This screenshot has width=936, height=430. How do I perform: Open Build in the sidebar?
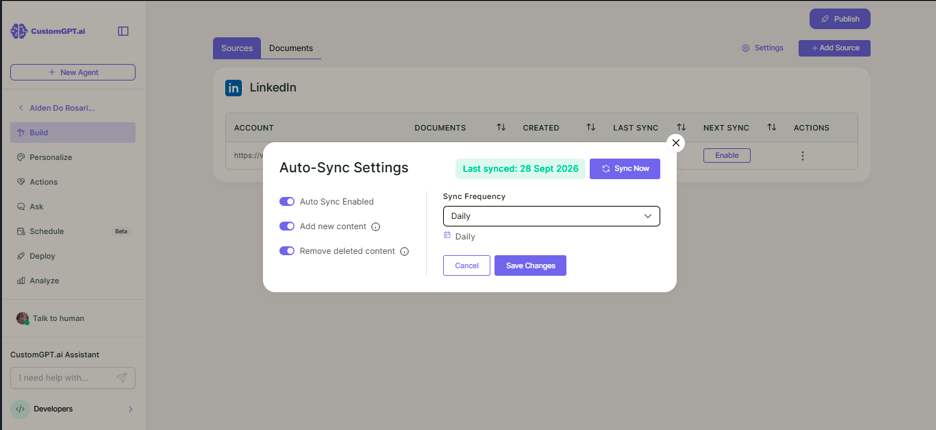73,133
